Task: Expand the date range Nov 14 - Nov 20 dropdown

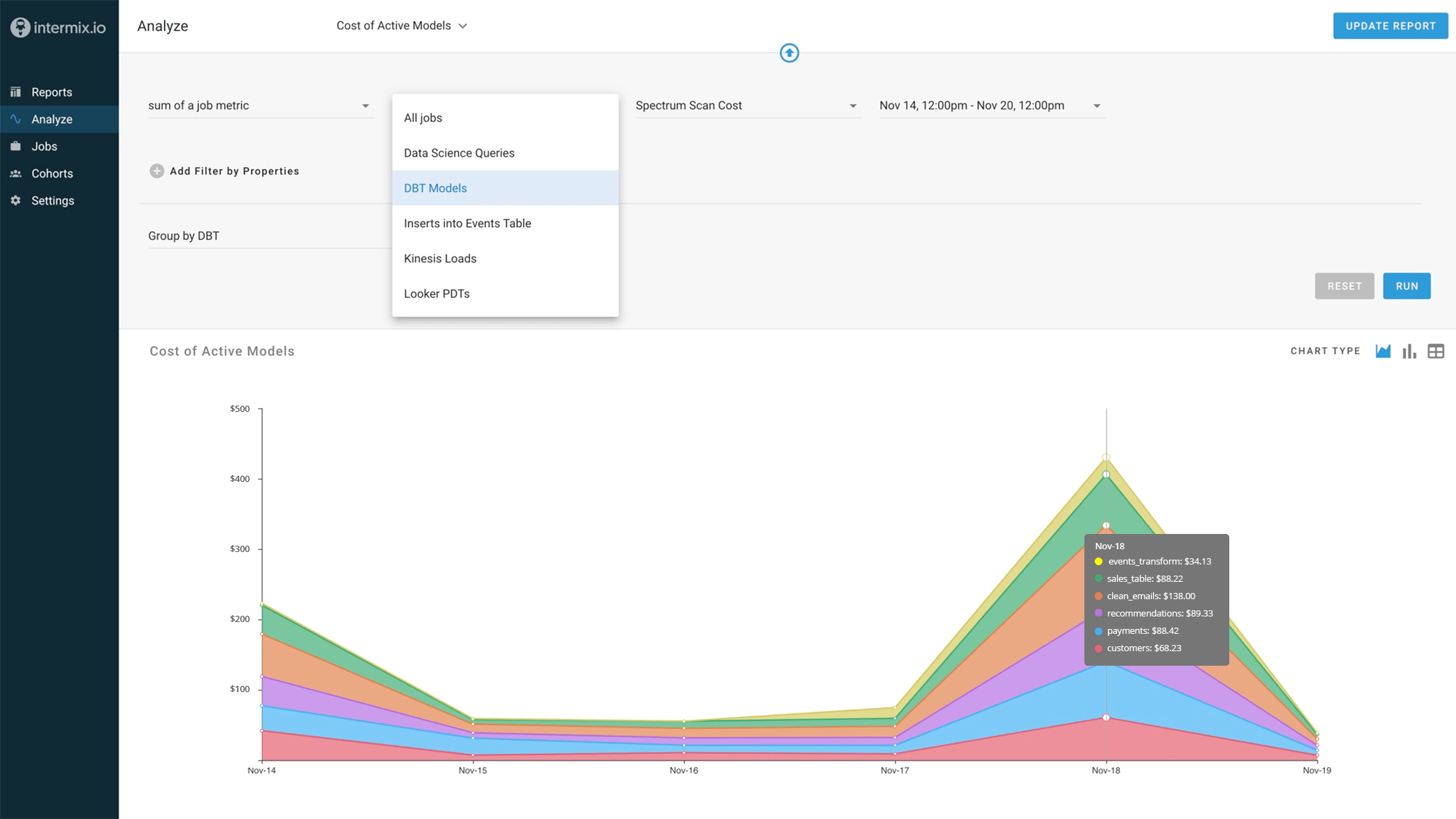Action: (x=990, y=105)
